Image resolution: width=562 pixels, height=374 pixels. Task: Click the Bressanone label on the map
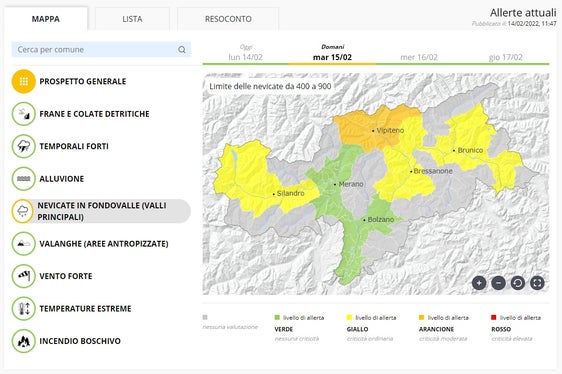pos(433,171)
